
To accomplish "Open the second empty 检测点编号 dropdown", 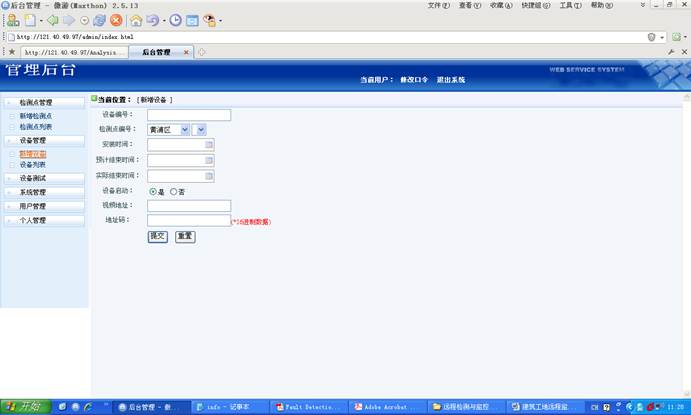I will 200,130.
